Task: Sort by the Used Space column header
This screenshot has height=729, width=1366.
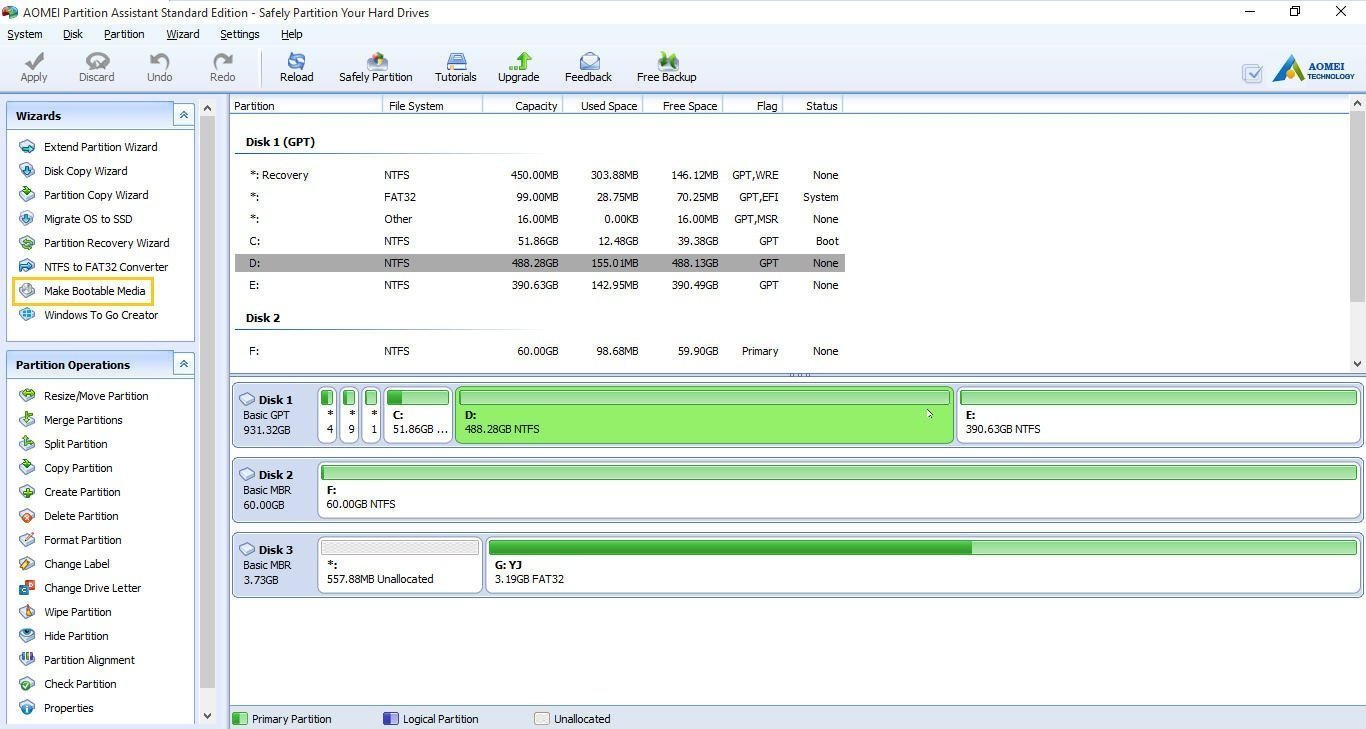Action: [x=603, y=105]
